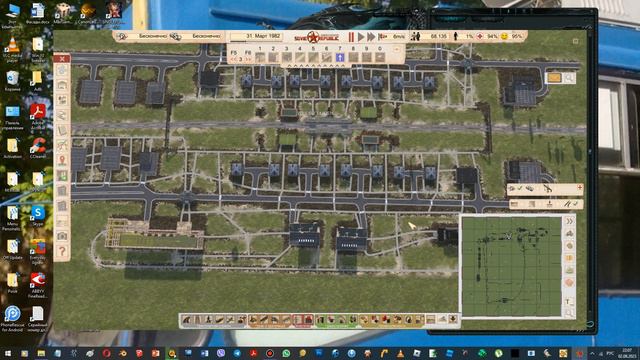The image size is (640, 360).
Task: Set game speed to normal play
Action: [x=361, y=37]
